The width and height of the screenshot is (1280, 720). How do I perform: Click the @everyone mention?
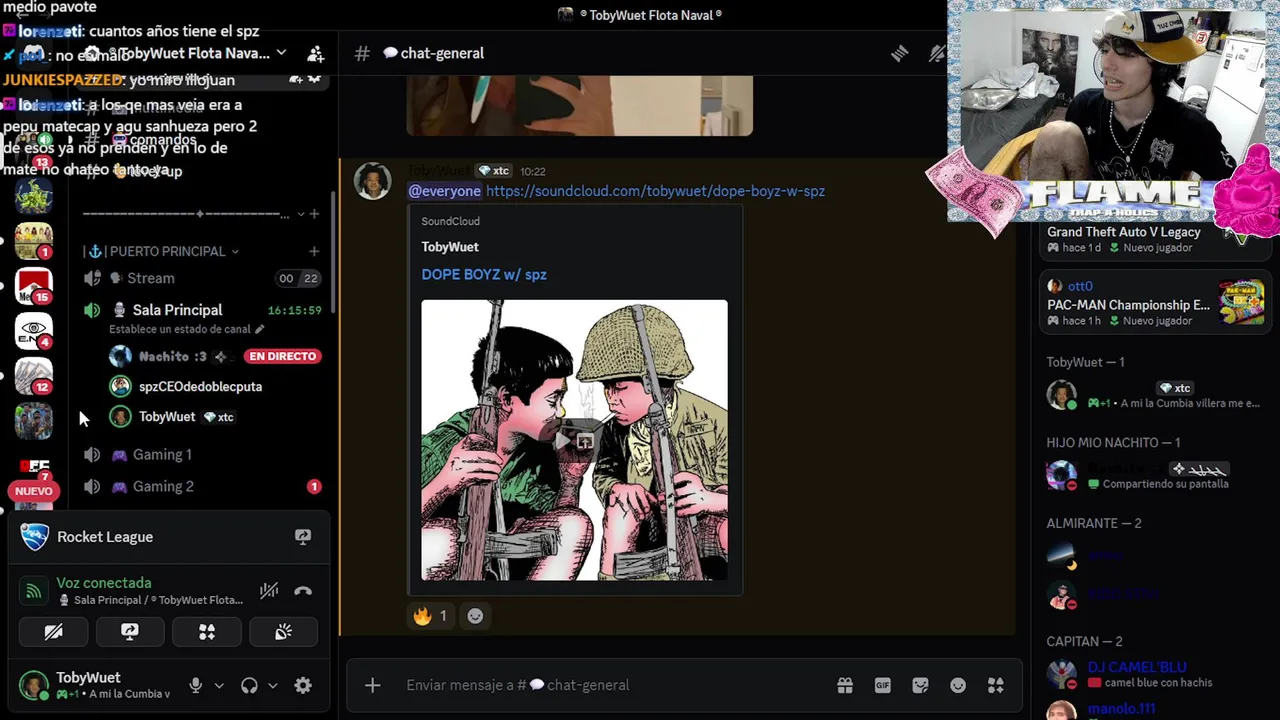click(445, 191)
